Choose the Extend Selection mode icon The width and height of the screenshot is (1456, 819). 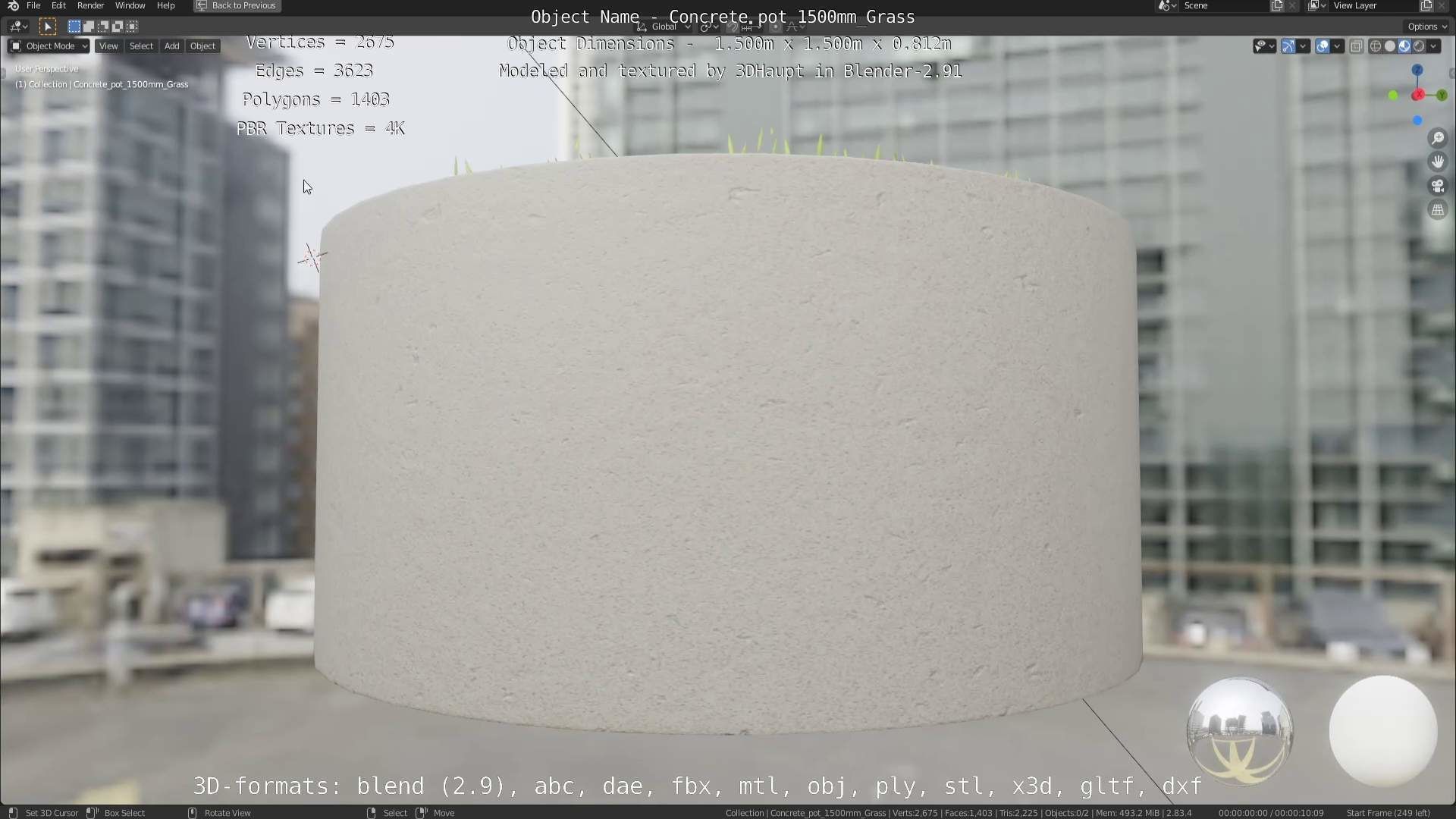coord(88,27)
